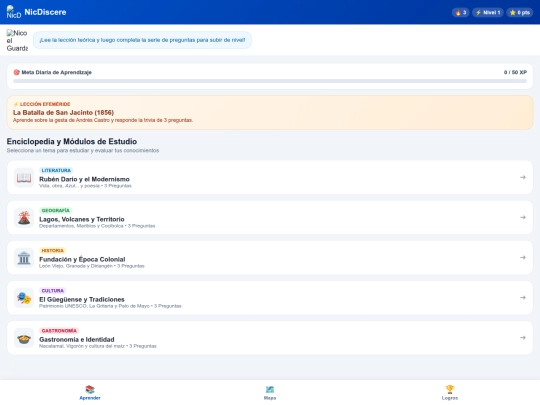Open Fundación y Época Colonial arrow
The image size is (540, 405).
pyautogui.click(x=523, y=257)
